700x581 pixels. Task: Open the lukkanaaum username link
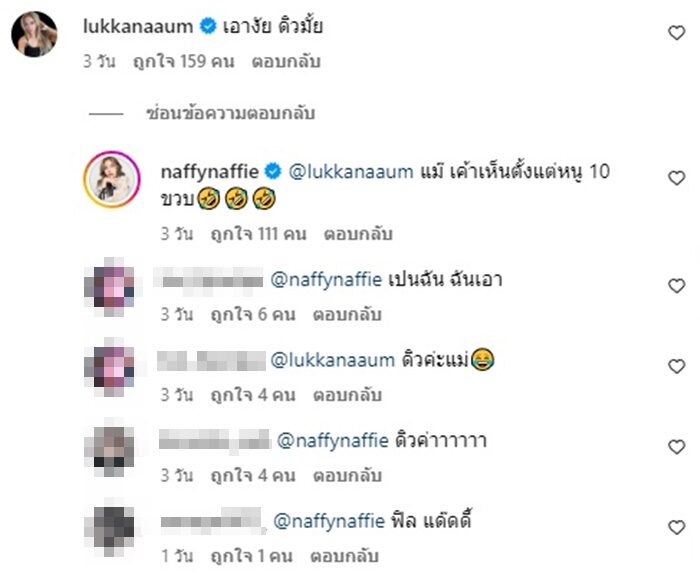[138, 26]
